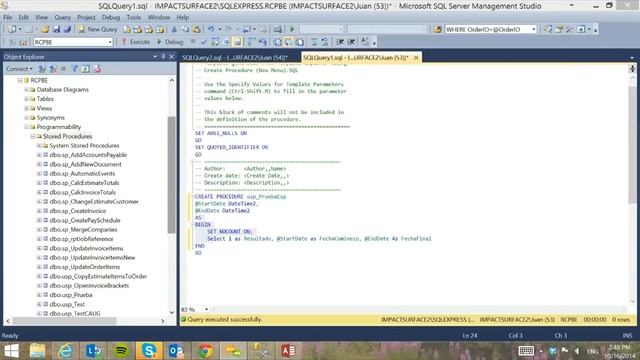This screenshot has height=360, width=640.
Task: Expand the Synonyms folder
Action: 26,118
